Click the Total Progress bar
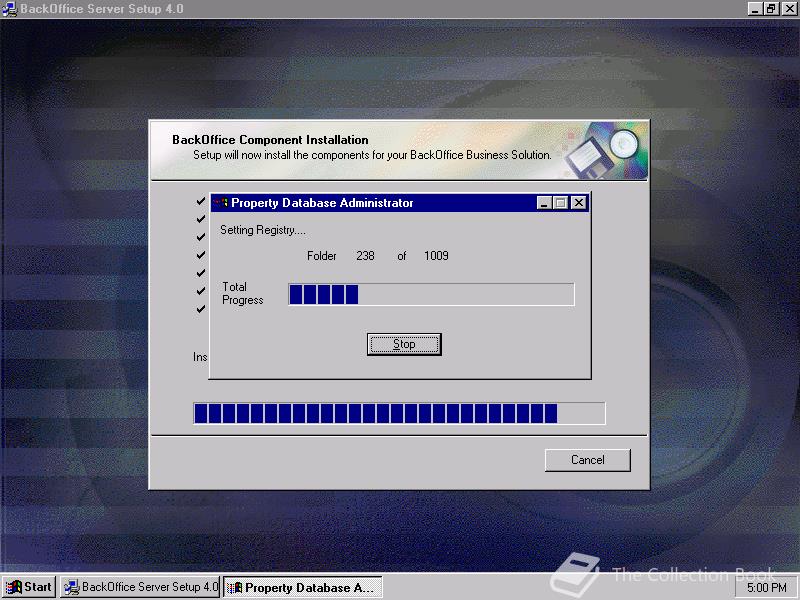Viewport: 800px width, 600px height. (431, 294)
